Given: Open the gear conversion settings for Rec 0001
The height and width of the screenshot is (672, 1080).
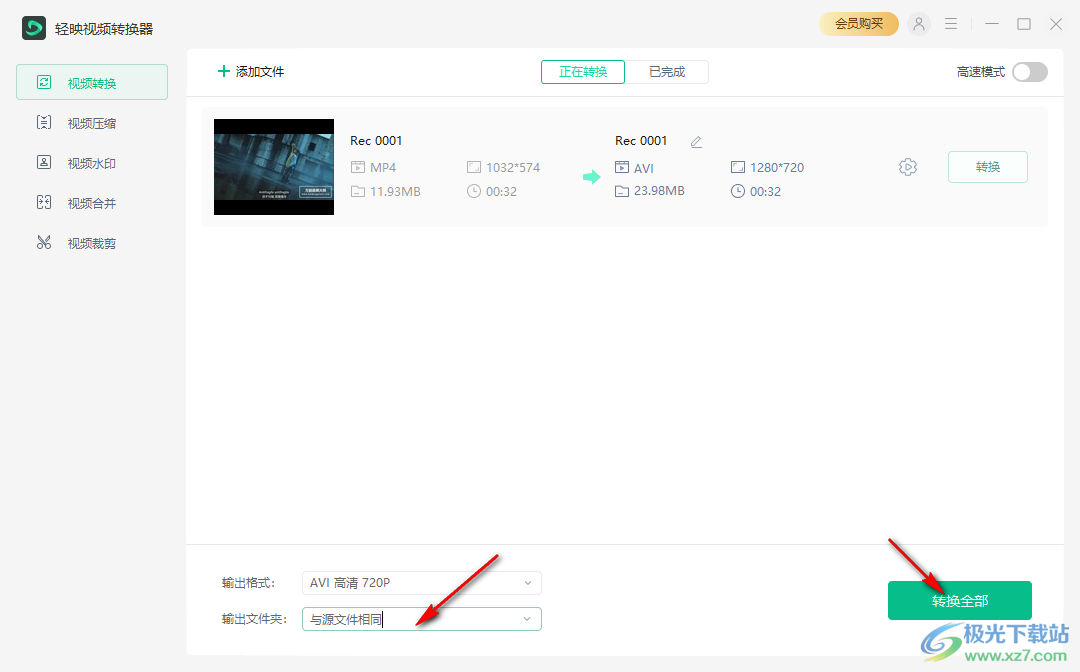Looking at the screenshot, I should pos(908,167).
